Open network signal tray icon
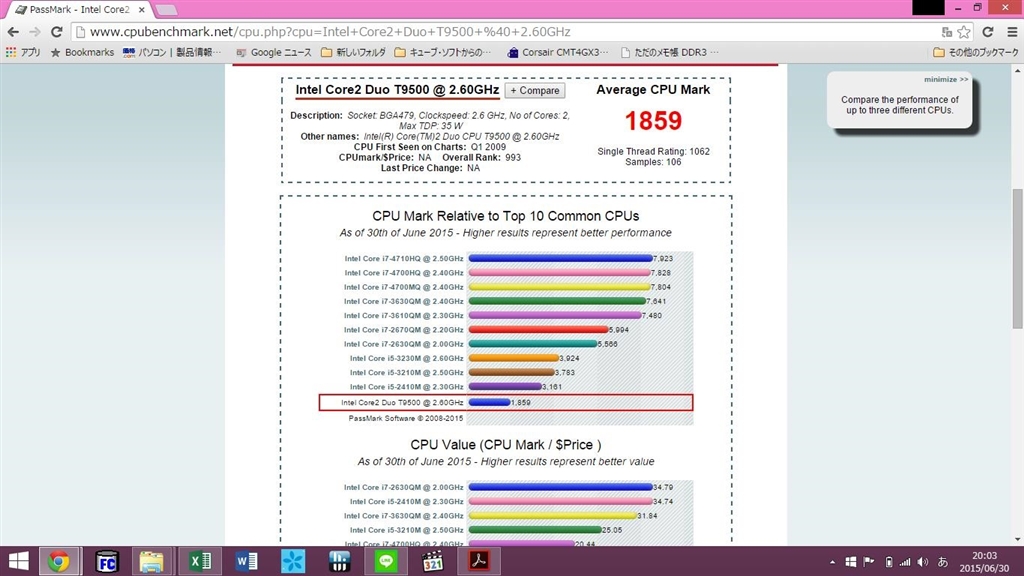This screenshot has height=576, width=1024. 905,562
